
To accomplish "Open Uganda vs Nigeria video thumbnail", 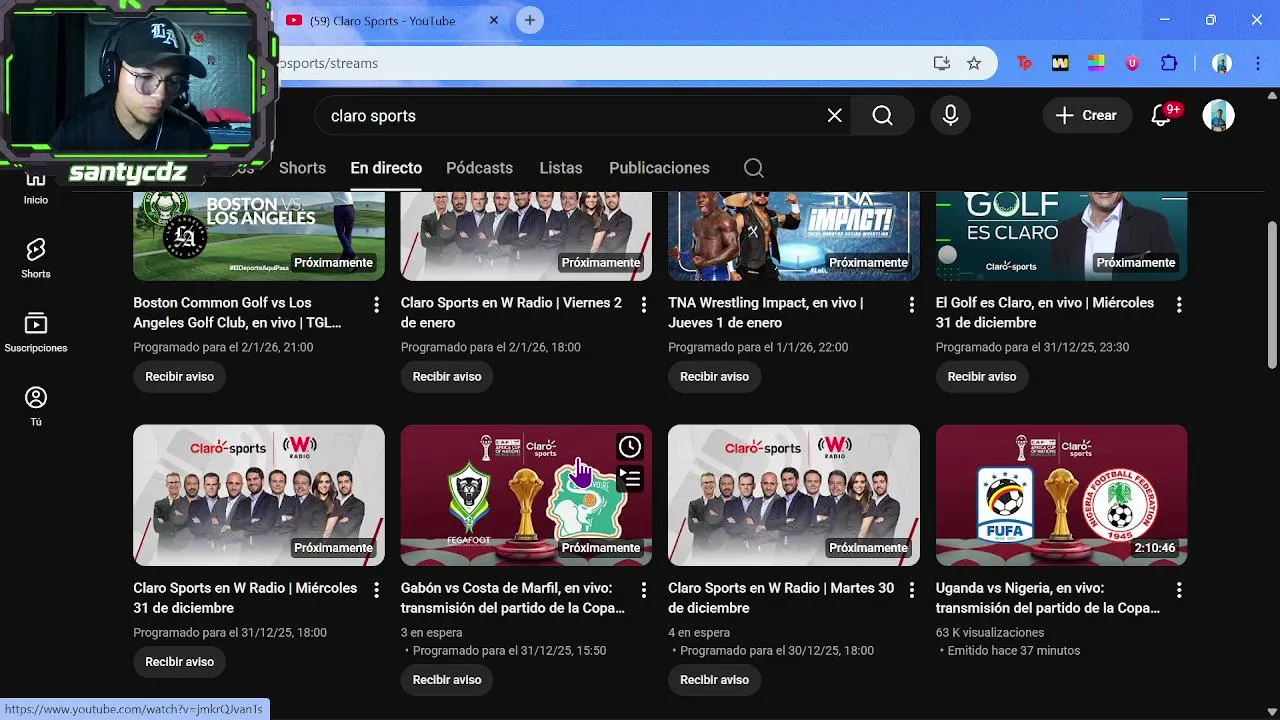I will click(1061, 495).
